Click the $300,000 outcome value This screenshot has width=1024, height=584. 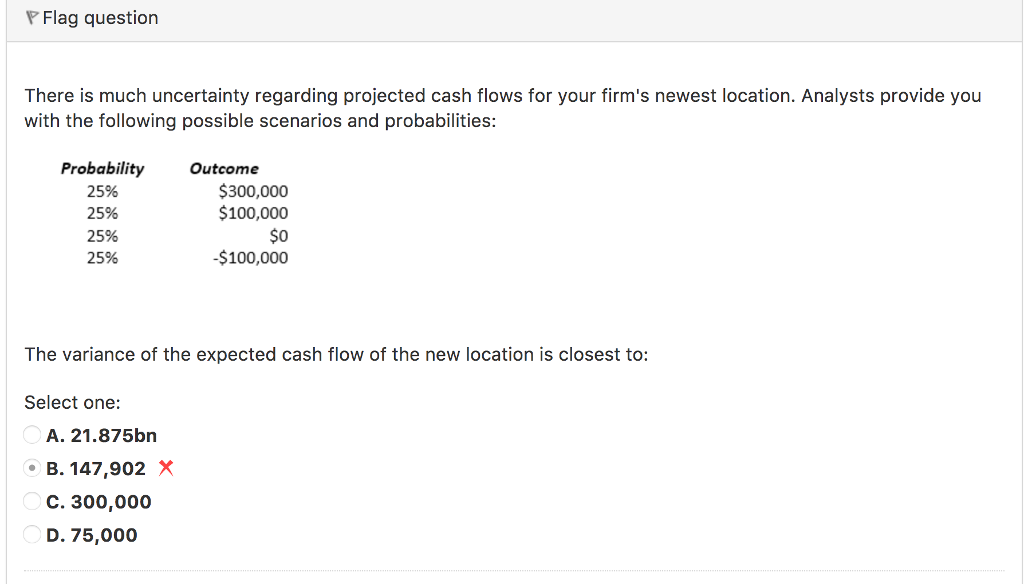(256, 191)
